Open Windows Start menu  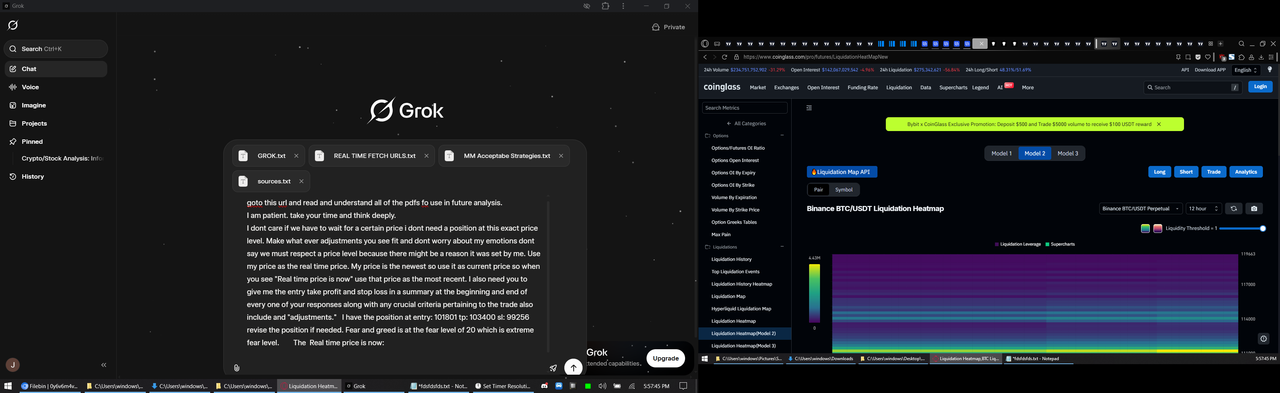point(8,386)
